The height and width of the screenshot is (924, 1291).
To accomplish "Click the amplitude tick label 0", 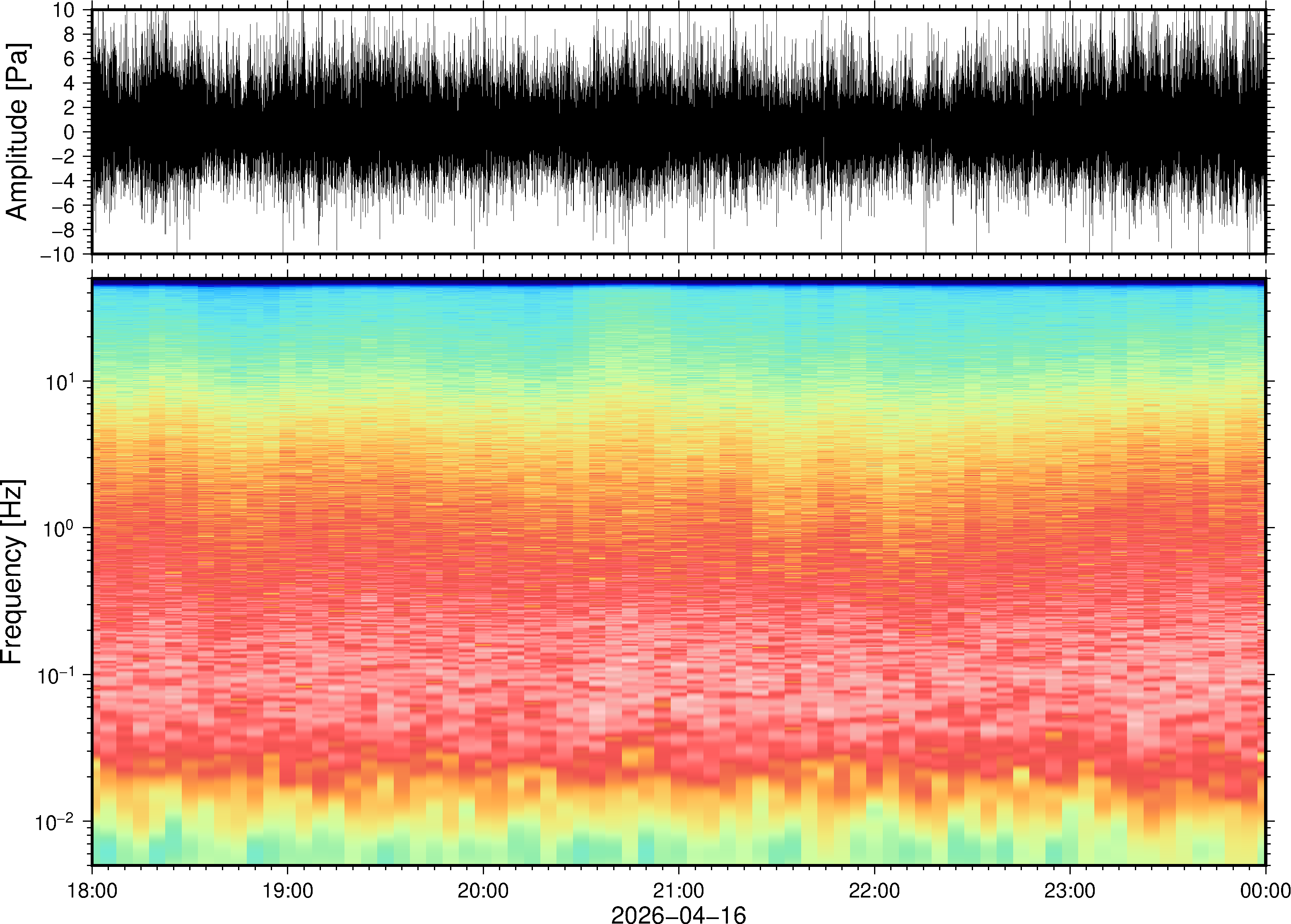I will coord(70,132).
